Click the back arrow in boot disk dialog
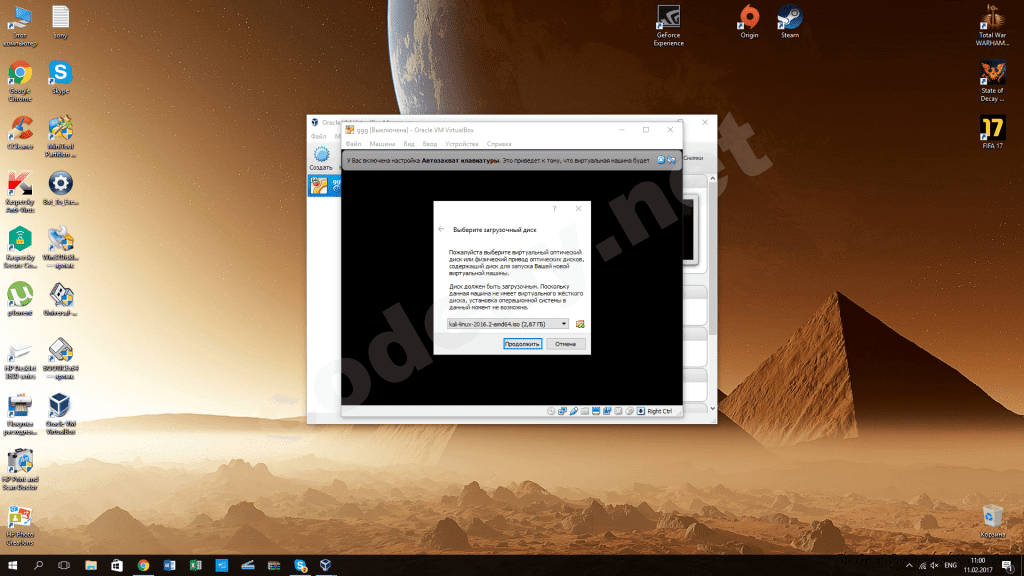 [442, 229]
